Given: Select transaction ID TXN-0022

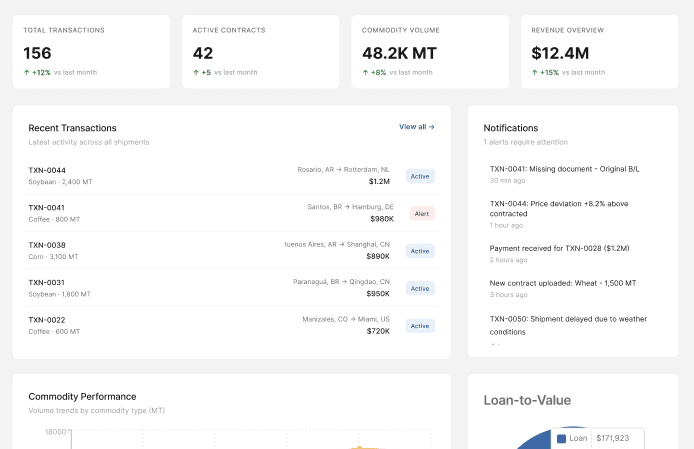Looking at the screenshot, I should [x=47, y=320].
